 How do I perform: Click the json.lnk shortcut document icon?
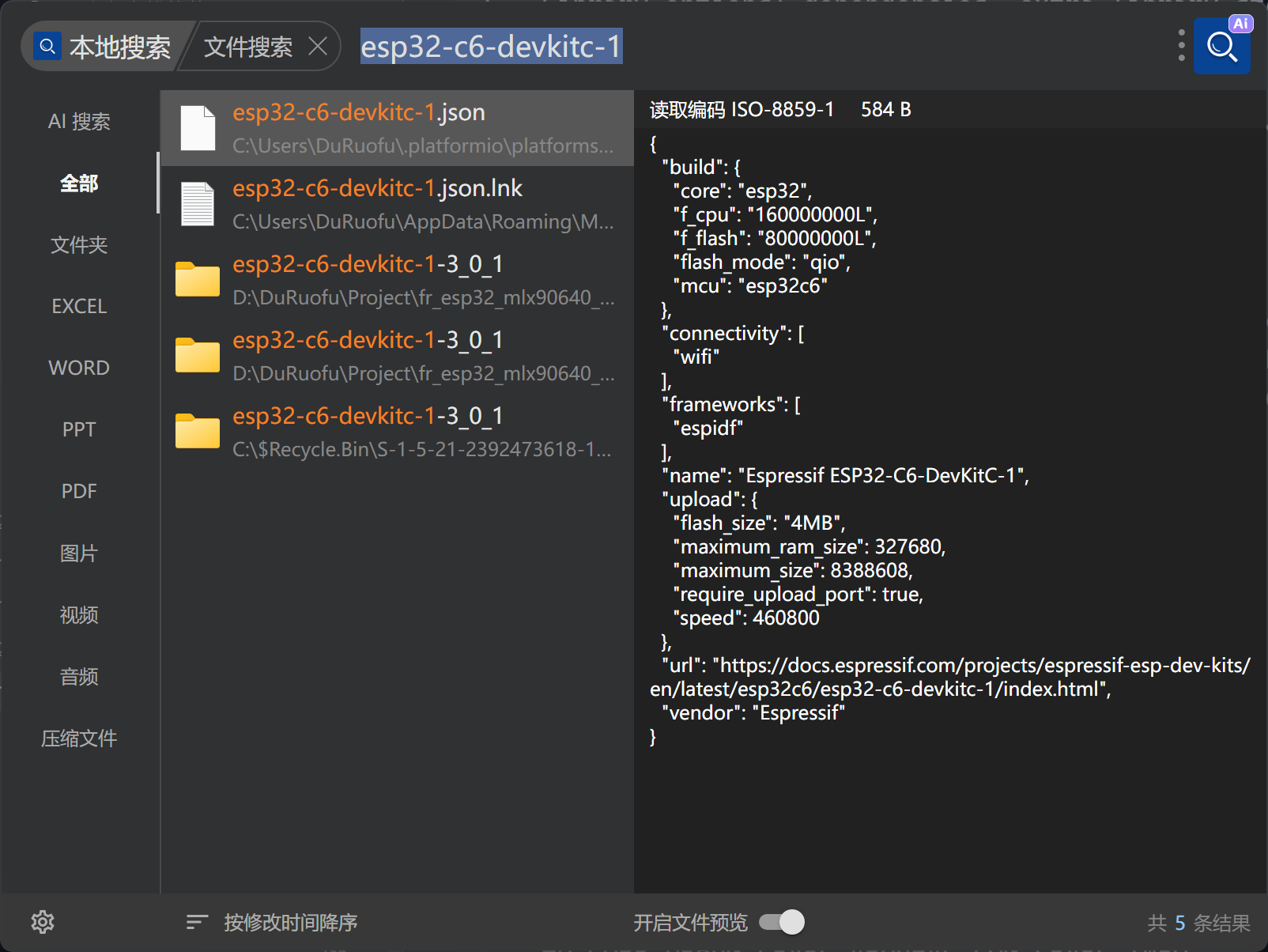[x=198, y=204]
